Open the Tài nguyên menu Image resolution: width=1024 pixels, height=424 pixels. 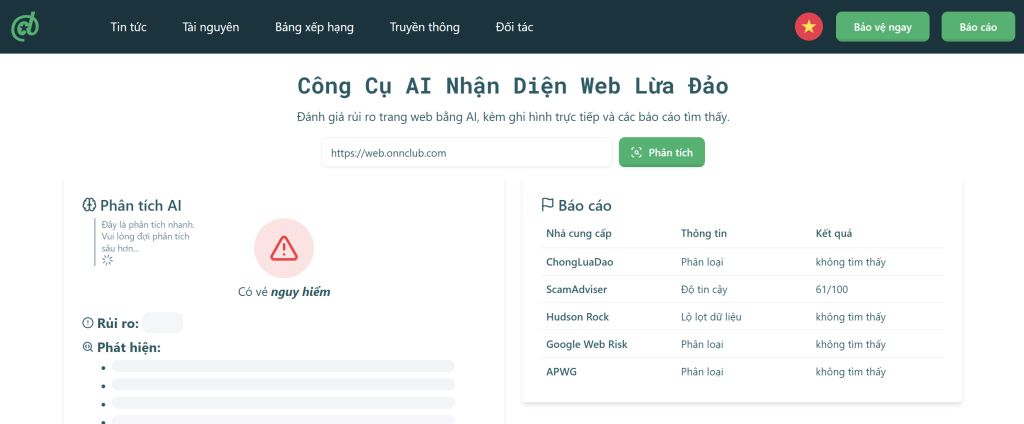(210, 27)
